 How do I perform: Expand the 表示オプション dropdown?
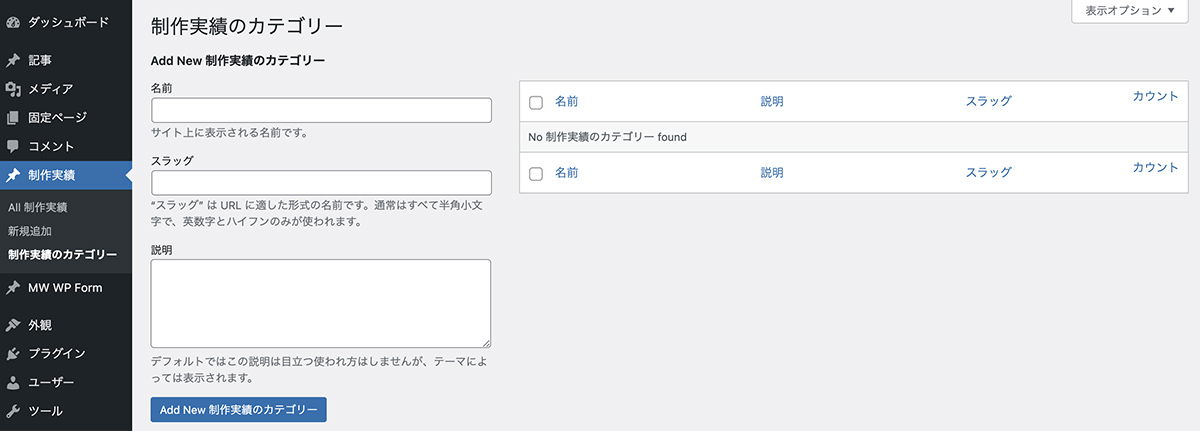point(1129,11)
